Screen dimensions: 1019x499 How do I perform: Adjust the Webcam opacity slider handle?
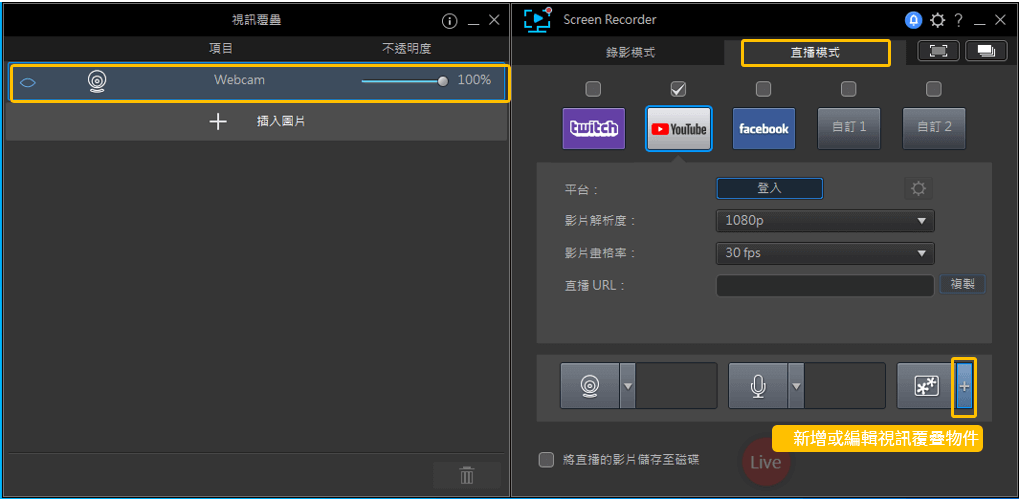[x=443, y=81]
